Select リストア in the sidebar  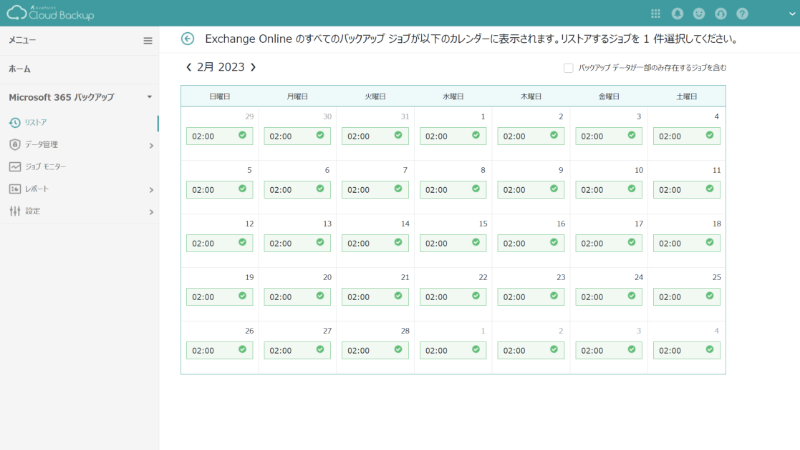[x=36, y=122]
